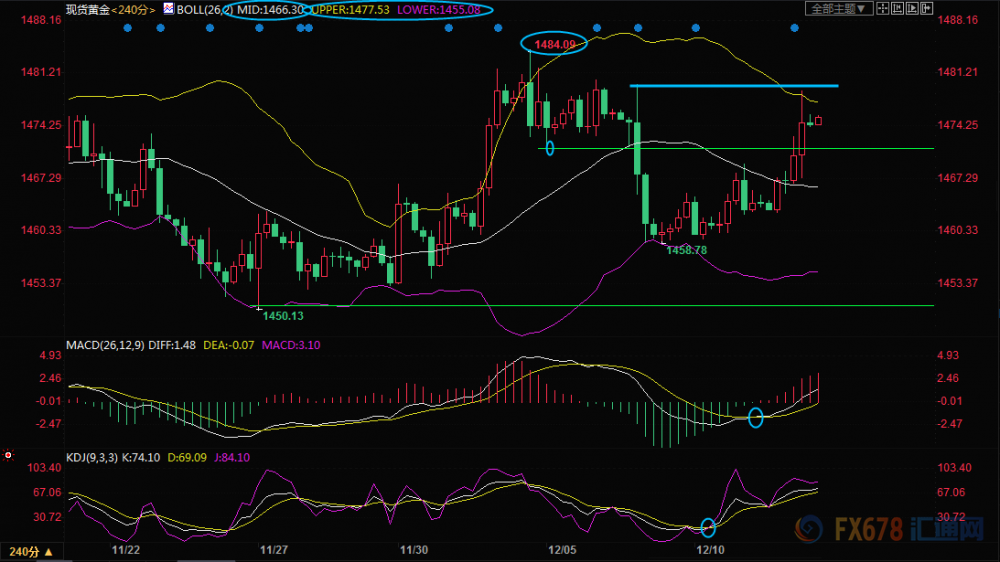The image size is (1000, 562).
Task: Change the <240分> period selector in title
Action: click(133, 10)
